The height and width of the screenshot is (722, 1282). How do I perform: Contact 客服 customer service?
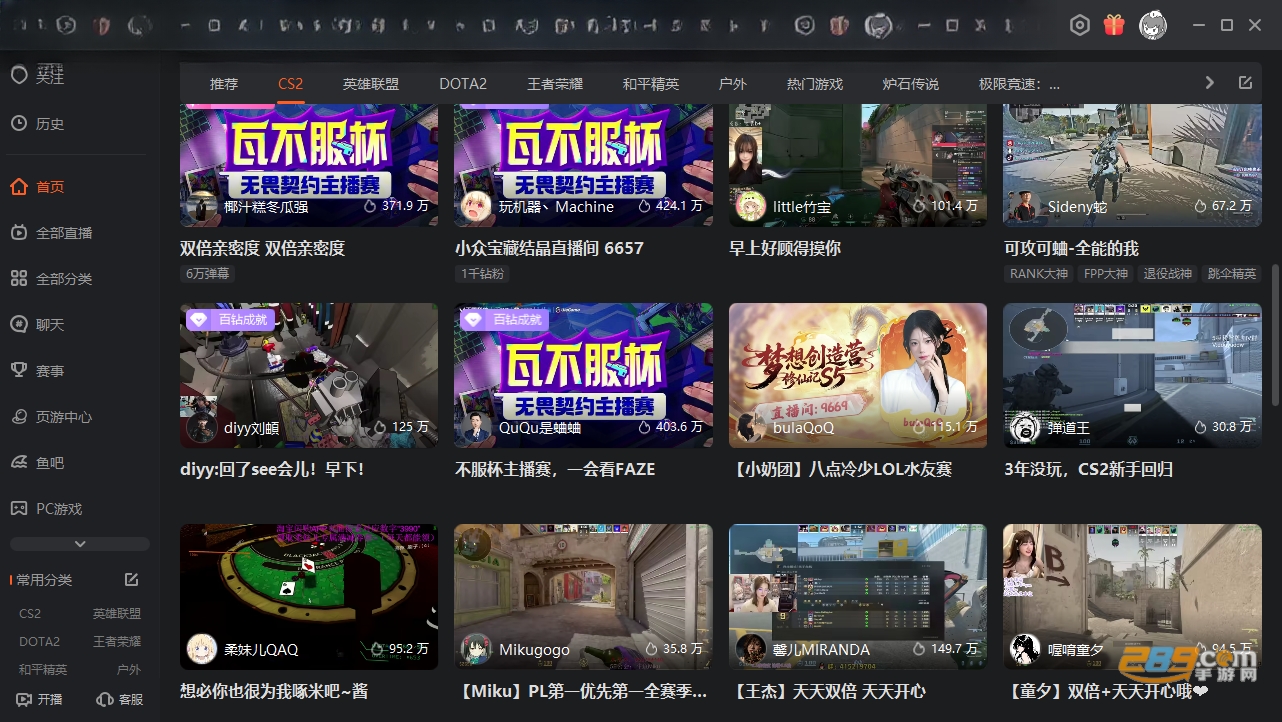click(119, 700)
